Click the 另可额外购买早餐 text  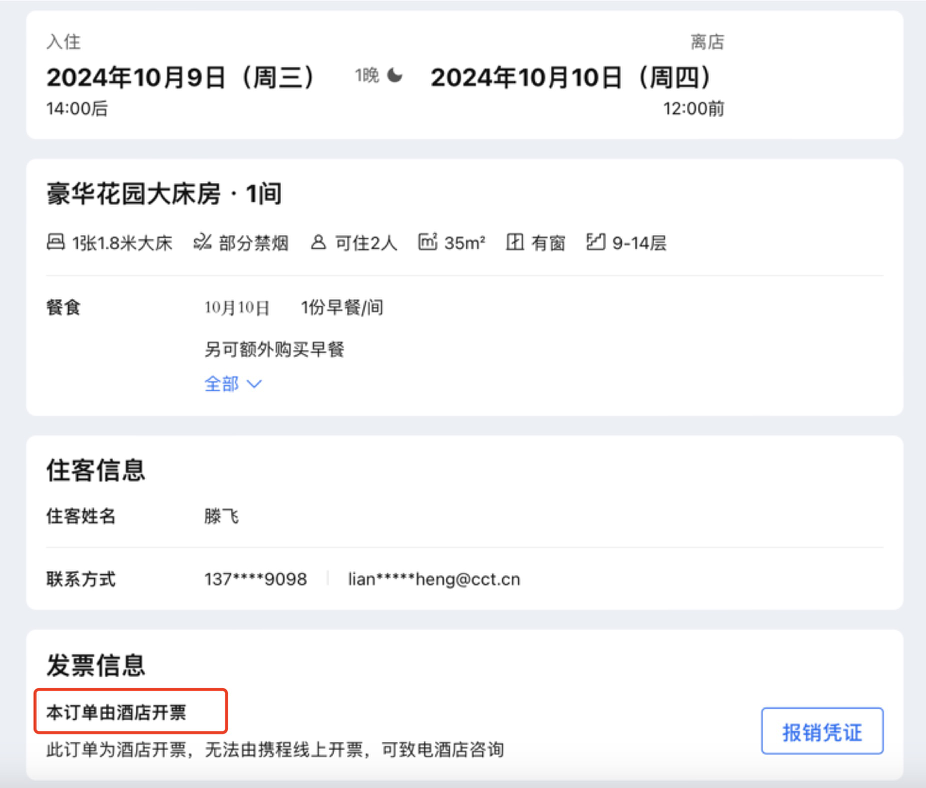[x=275, y=349]
